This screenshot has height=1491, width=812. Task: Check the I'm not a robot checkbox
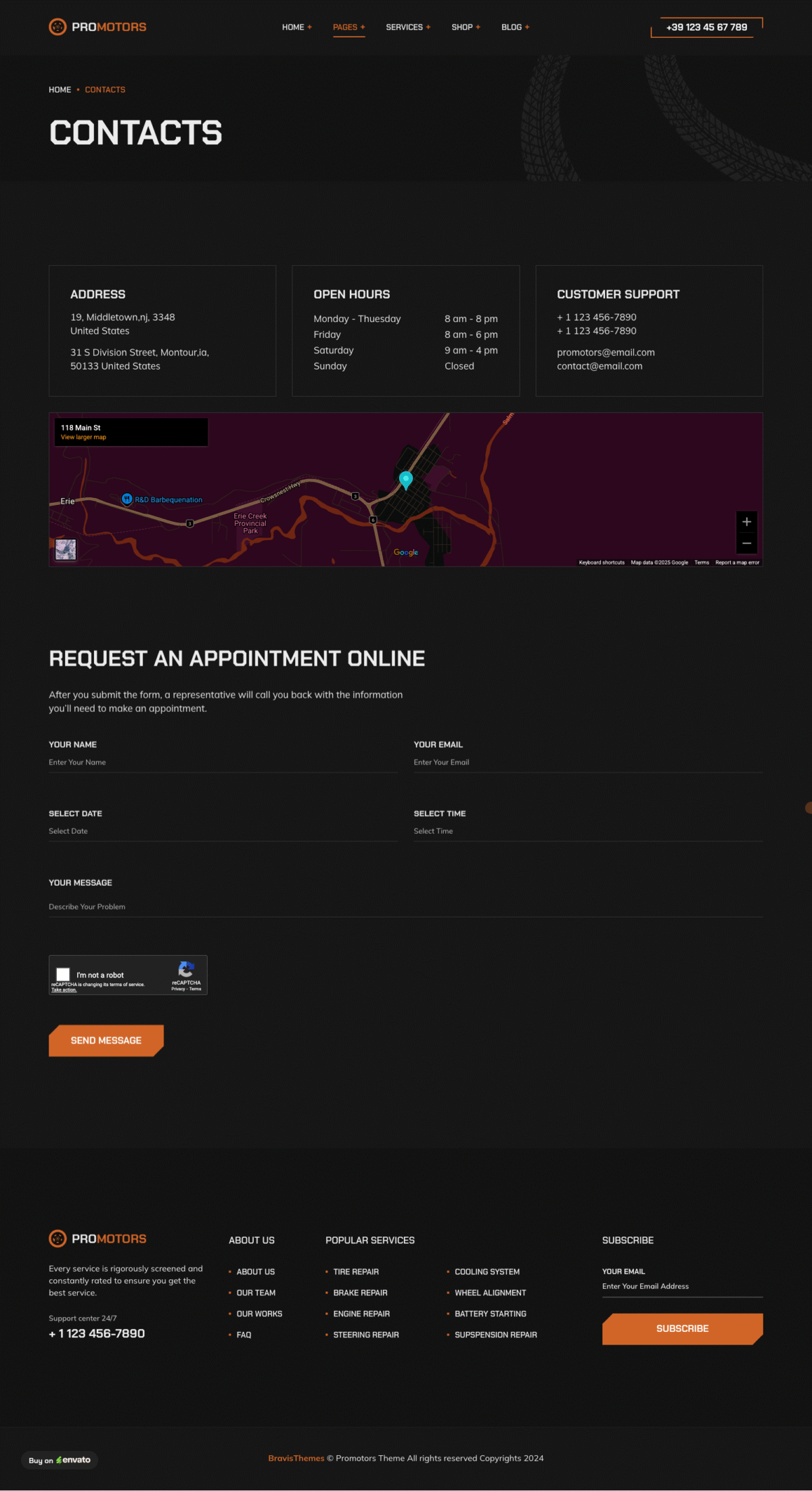[x=64, y=975]
